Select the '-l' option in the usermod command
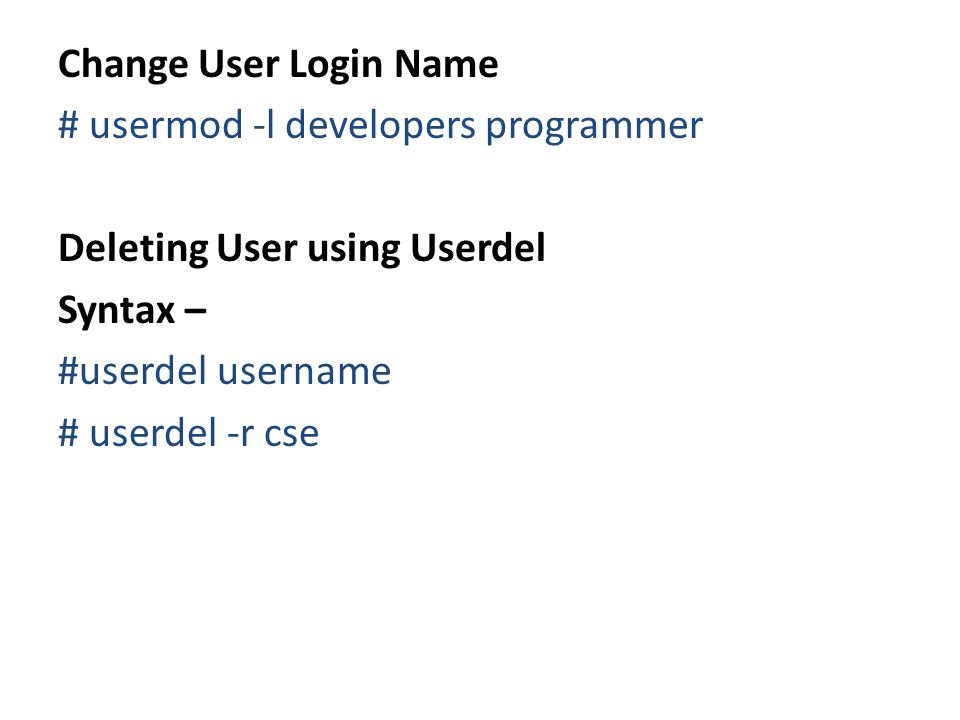The height and width of the screenshot is (720, 960). pos(264,125)
